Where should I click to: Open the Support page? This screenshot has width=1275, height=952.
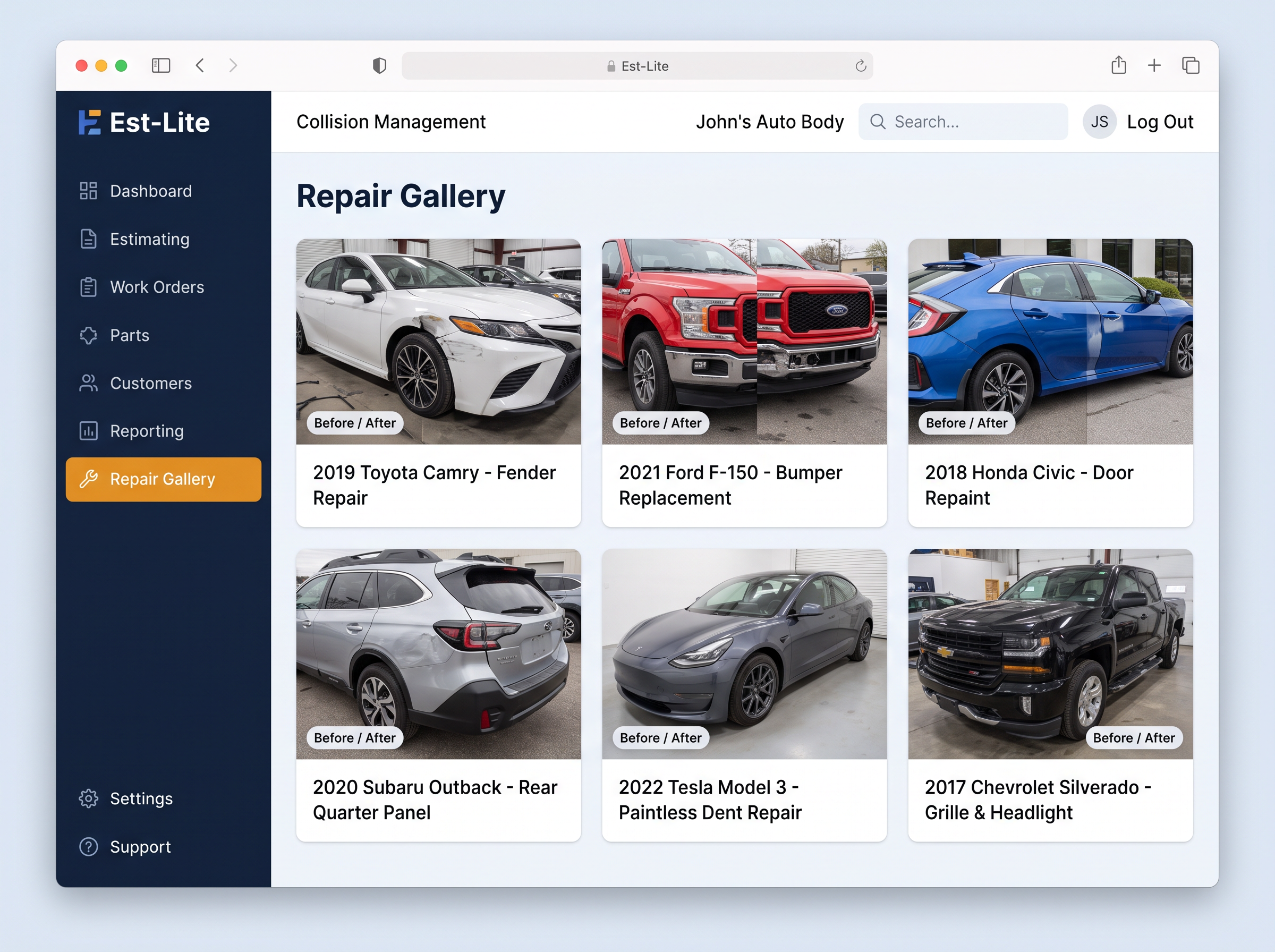click(163, 846)
